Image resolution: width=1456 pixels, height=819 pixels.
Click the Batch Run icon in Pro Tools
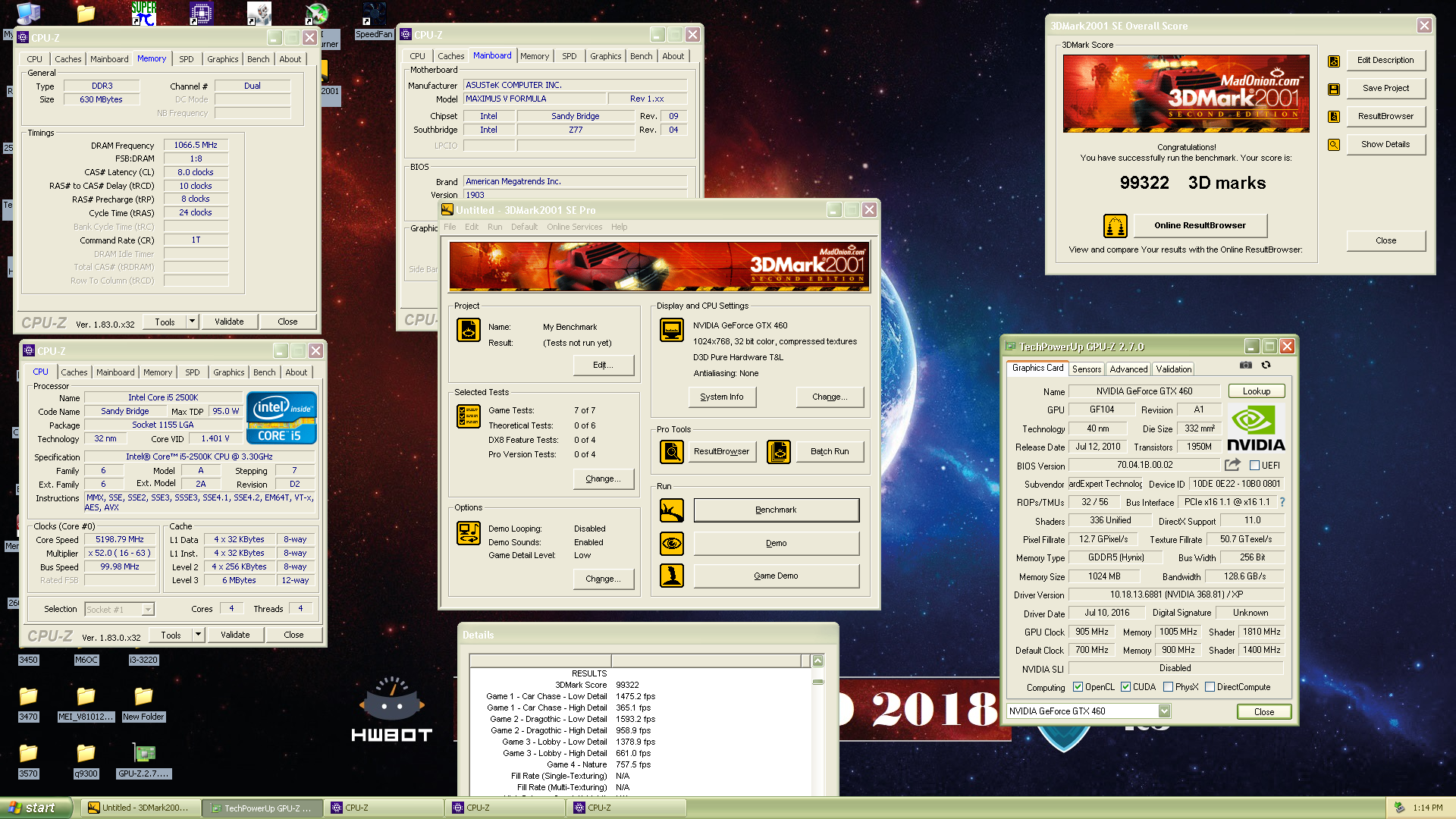(x=779, y=451)
